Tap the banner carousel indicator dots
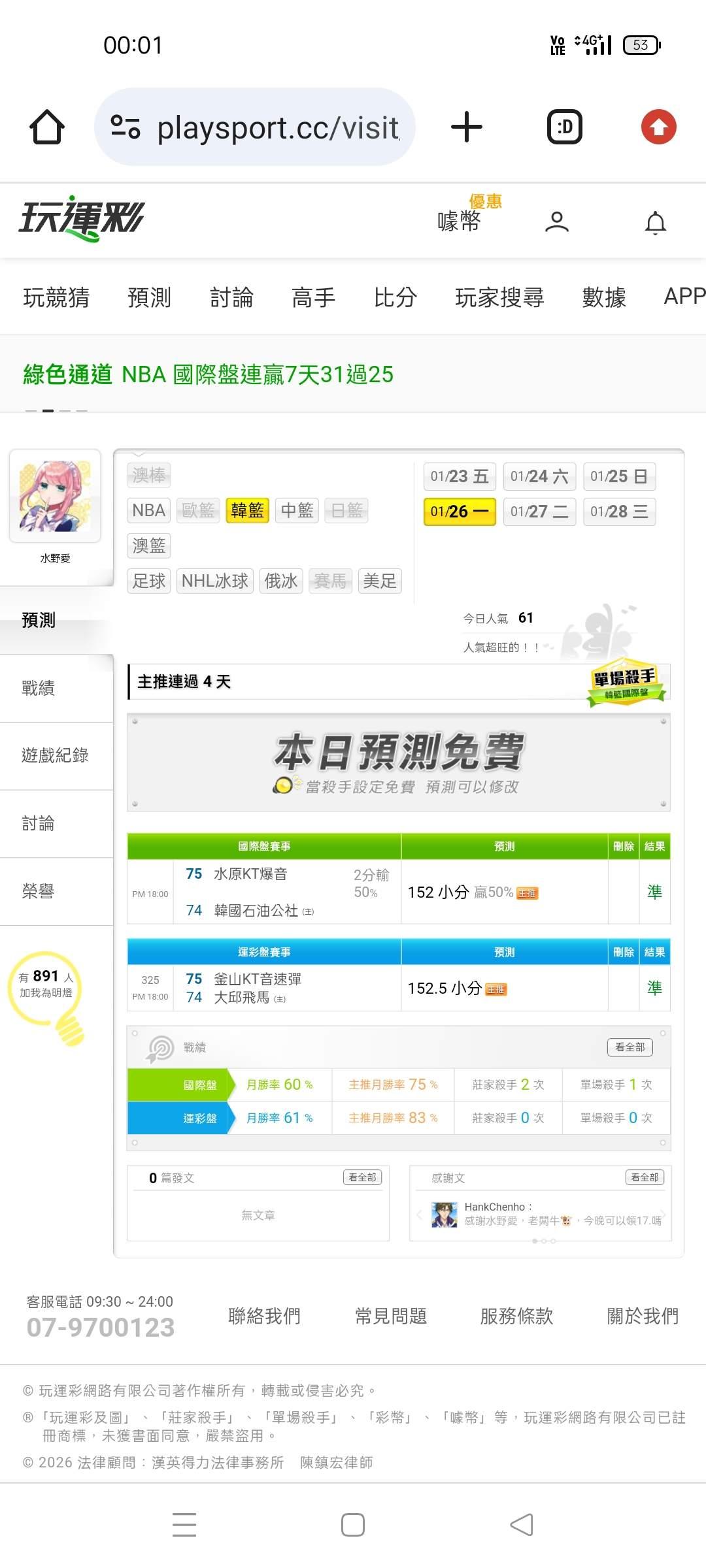The image size is (706, 1568). [56, 411]
